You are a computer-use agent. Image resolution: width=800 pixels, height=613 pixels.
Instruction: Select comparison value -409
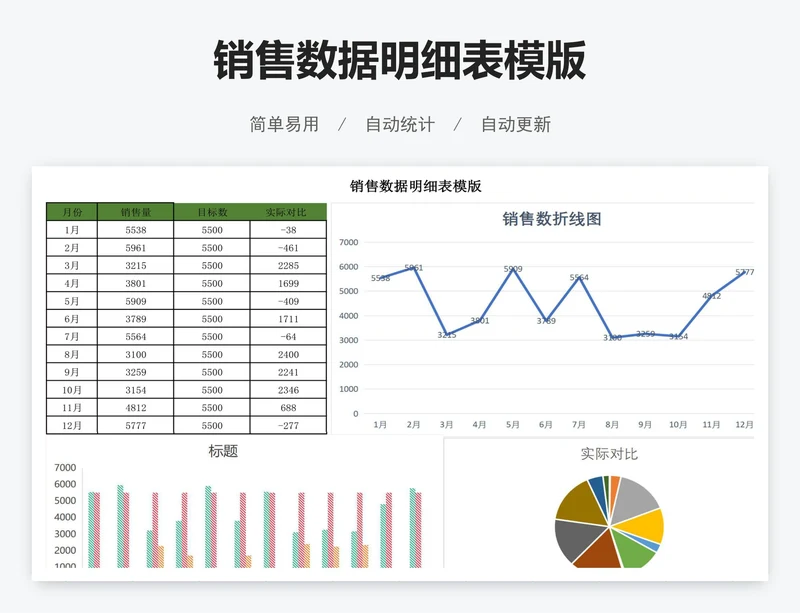pos(288,301)
